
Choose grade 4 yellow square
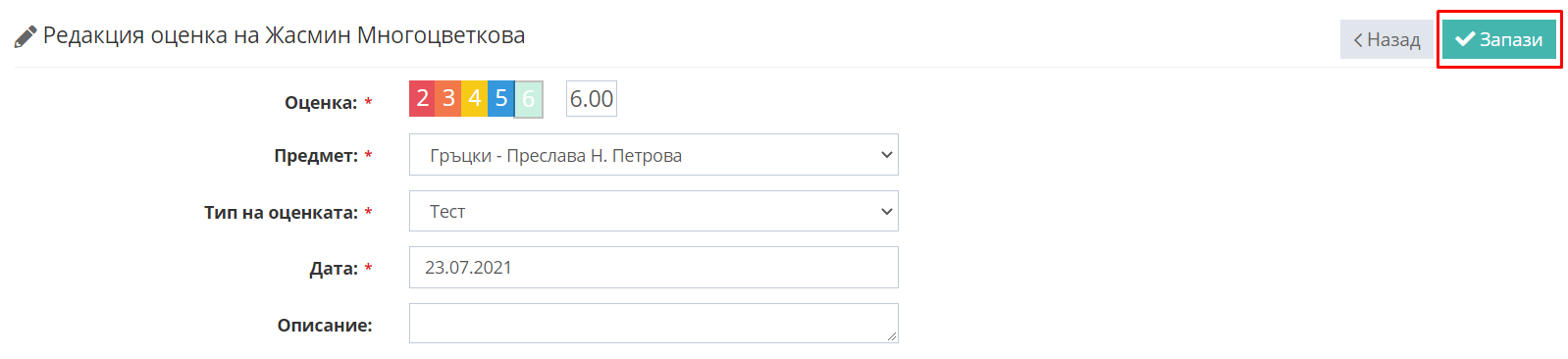475,98
